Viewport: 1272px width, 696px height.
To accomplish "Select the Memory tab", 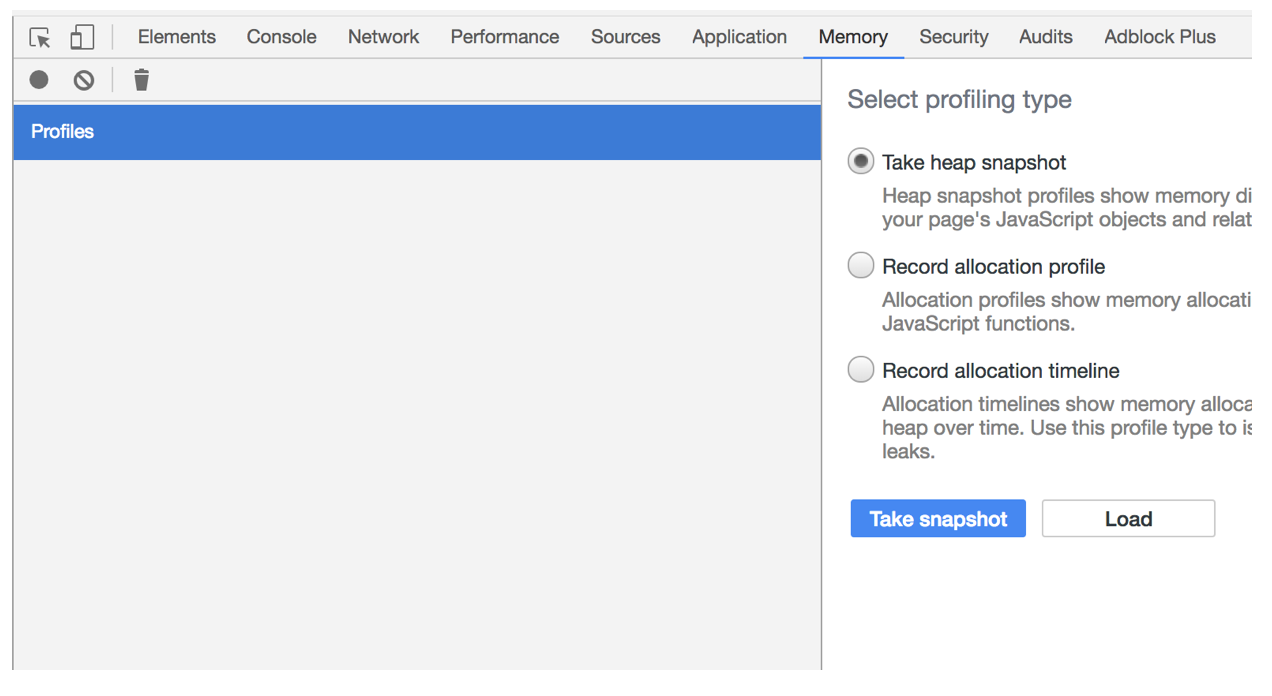I will (853, 37).
